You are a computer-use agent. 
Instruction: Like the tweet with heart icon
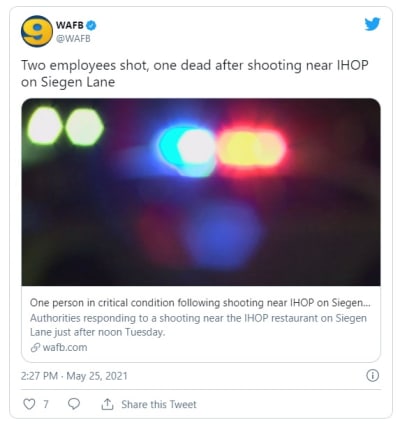pos(29,404)
